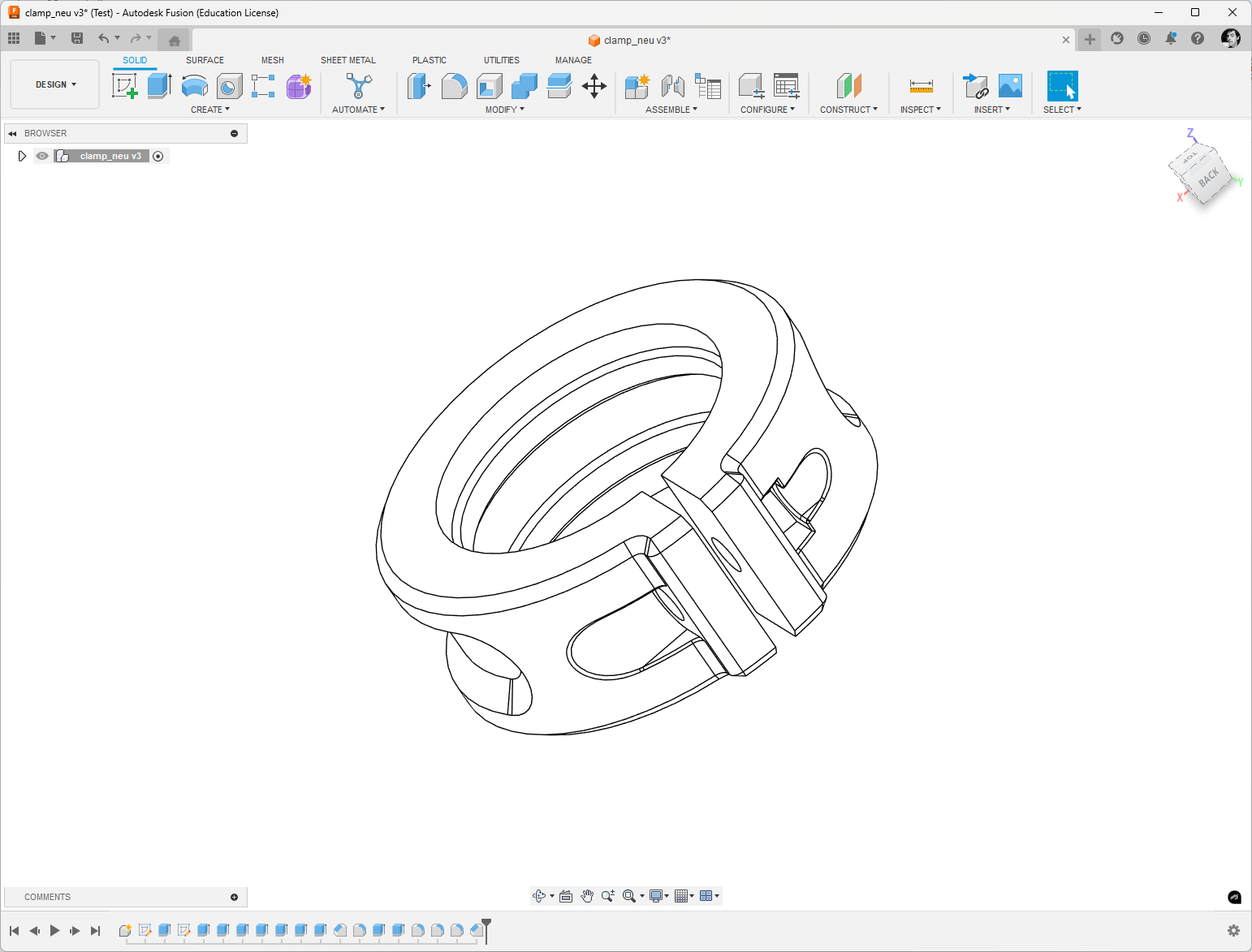Viewport: 1252px width, 952px height.
Task: Activate the Move/Copy tool
Action: pyautogui.click(x=594, y=85)
